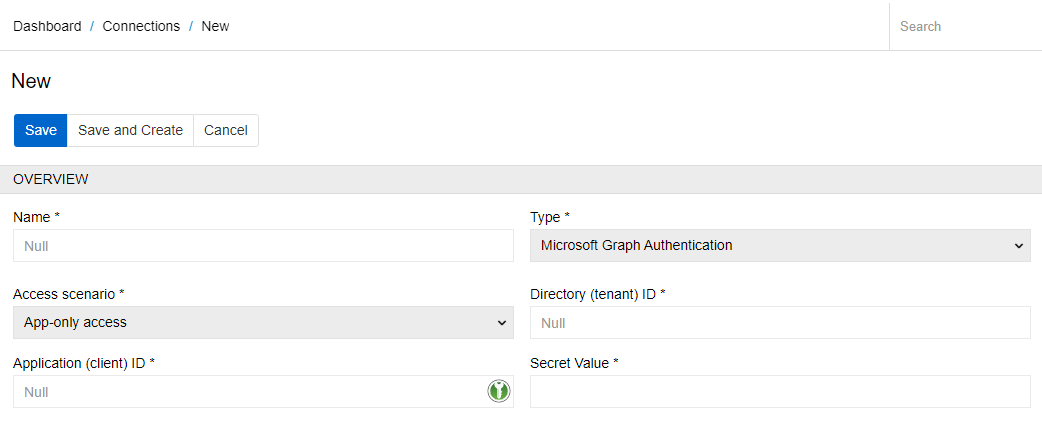Open the Type dropdown
This screenshot has width=1042, height=429.
click(x=779, y=245)
